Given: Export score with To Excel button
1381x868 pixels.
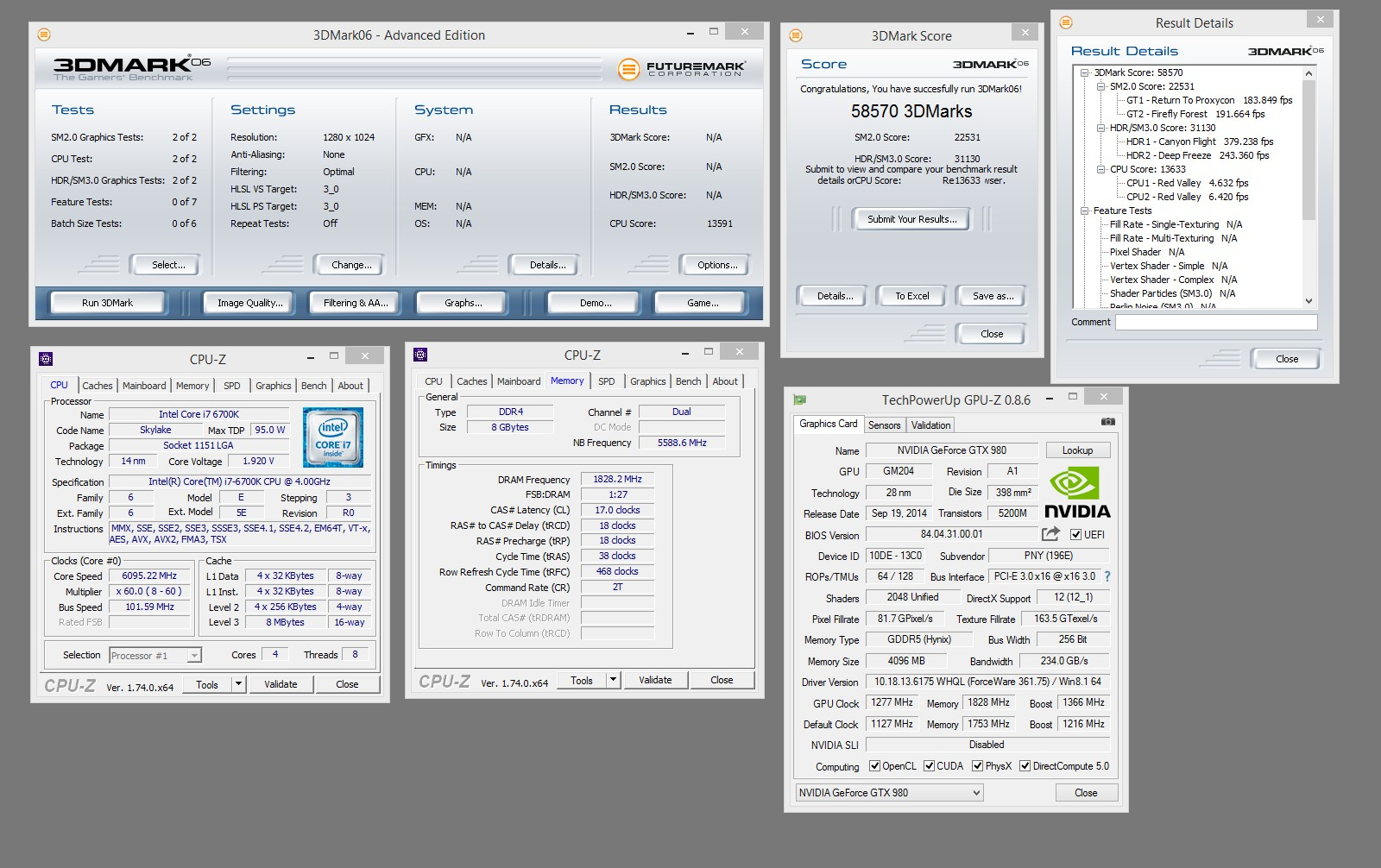Looking at the screenshot, I should [x=912, y=296].
